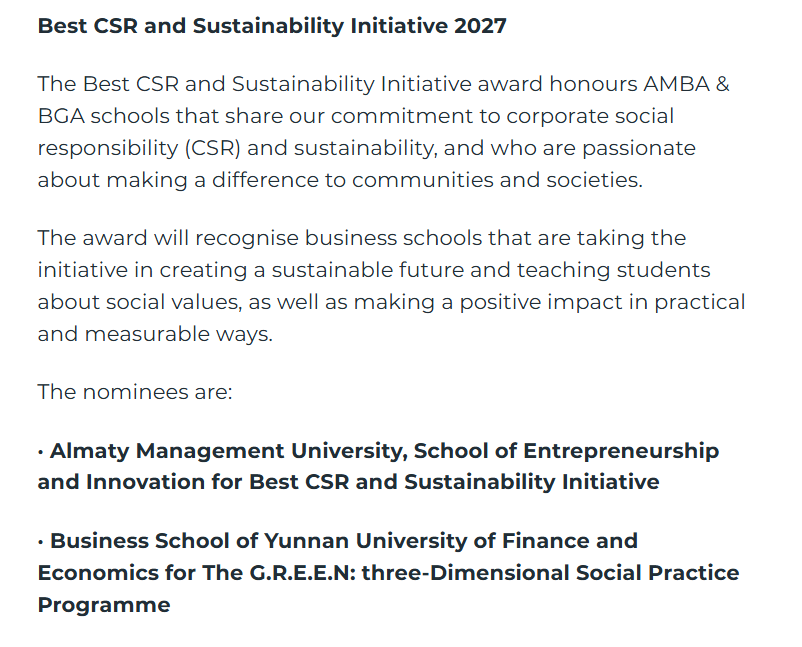Screen dimensions: 802x647
Task: Click the phrase "sustainable future" in second paragraph
Action: [x=368, y=270]
